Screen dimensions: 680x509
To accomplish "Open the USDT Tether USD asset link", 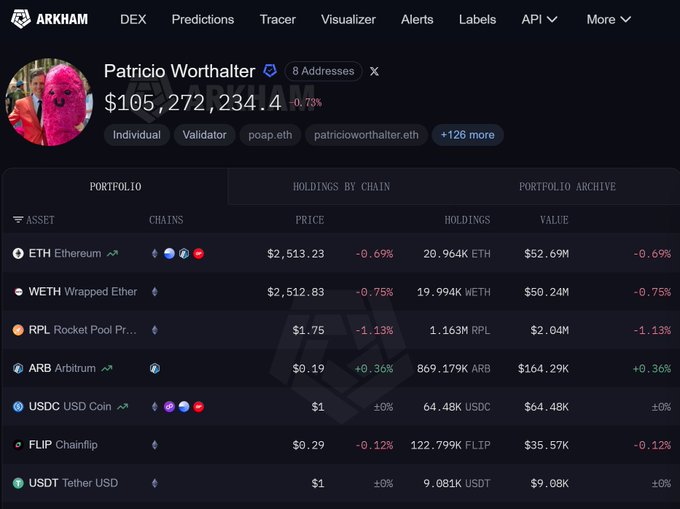I will point(73,483).
